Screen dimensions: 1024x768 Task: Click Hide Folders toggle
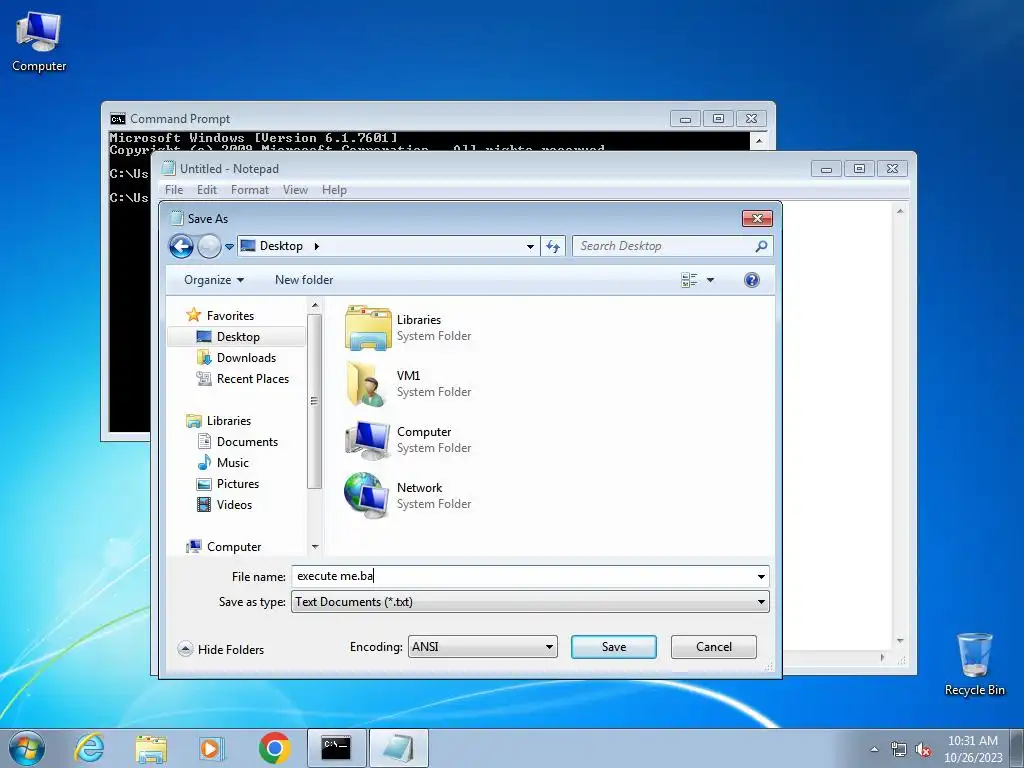tap(221, 649)
